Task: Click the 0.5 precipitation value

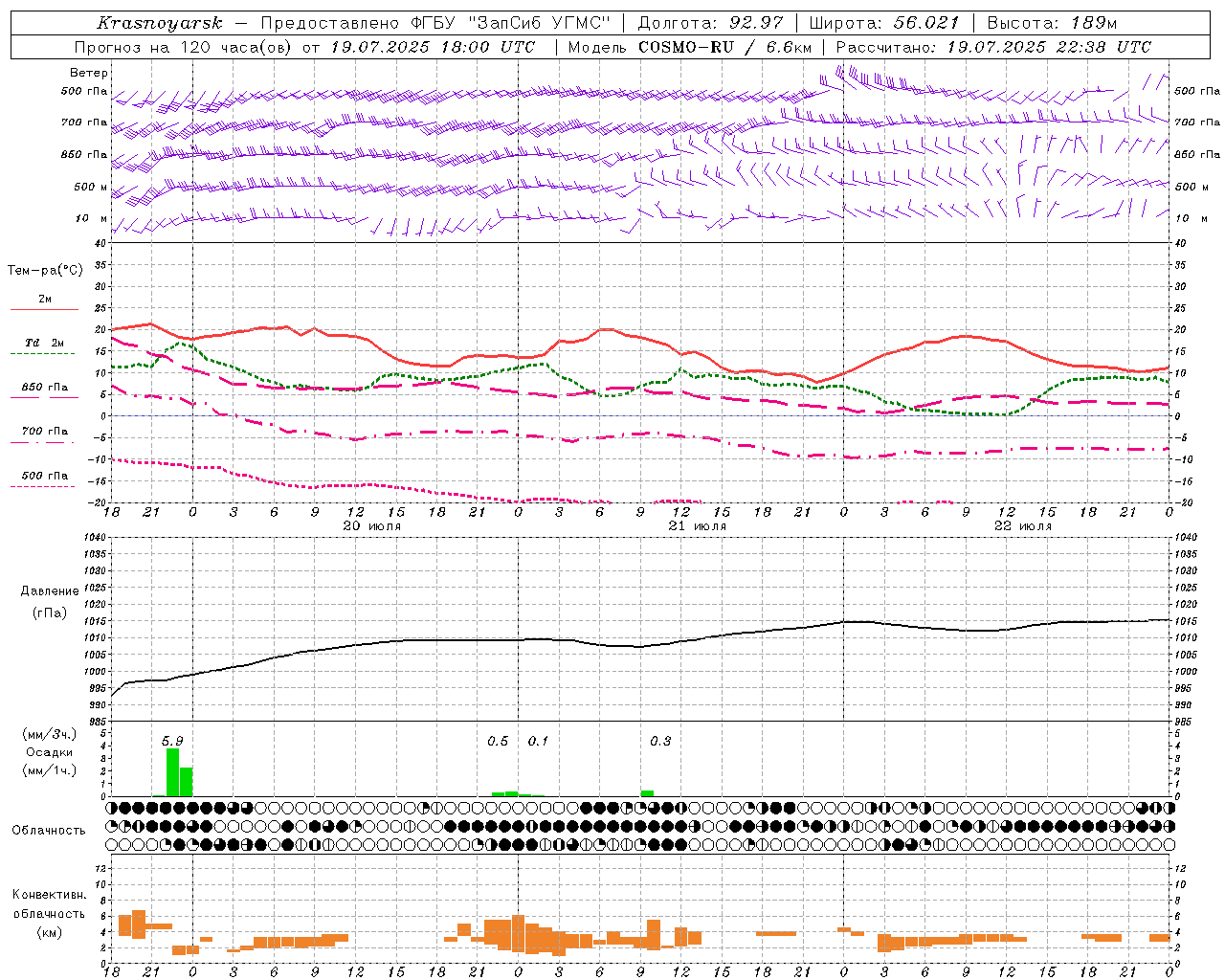Action: 498,741
